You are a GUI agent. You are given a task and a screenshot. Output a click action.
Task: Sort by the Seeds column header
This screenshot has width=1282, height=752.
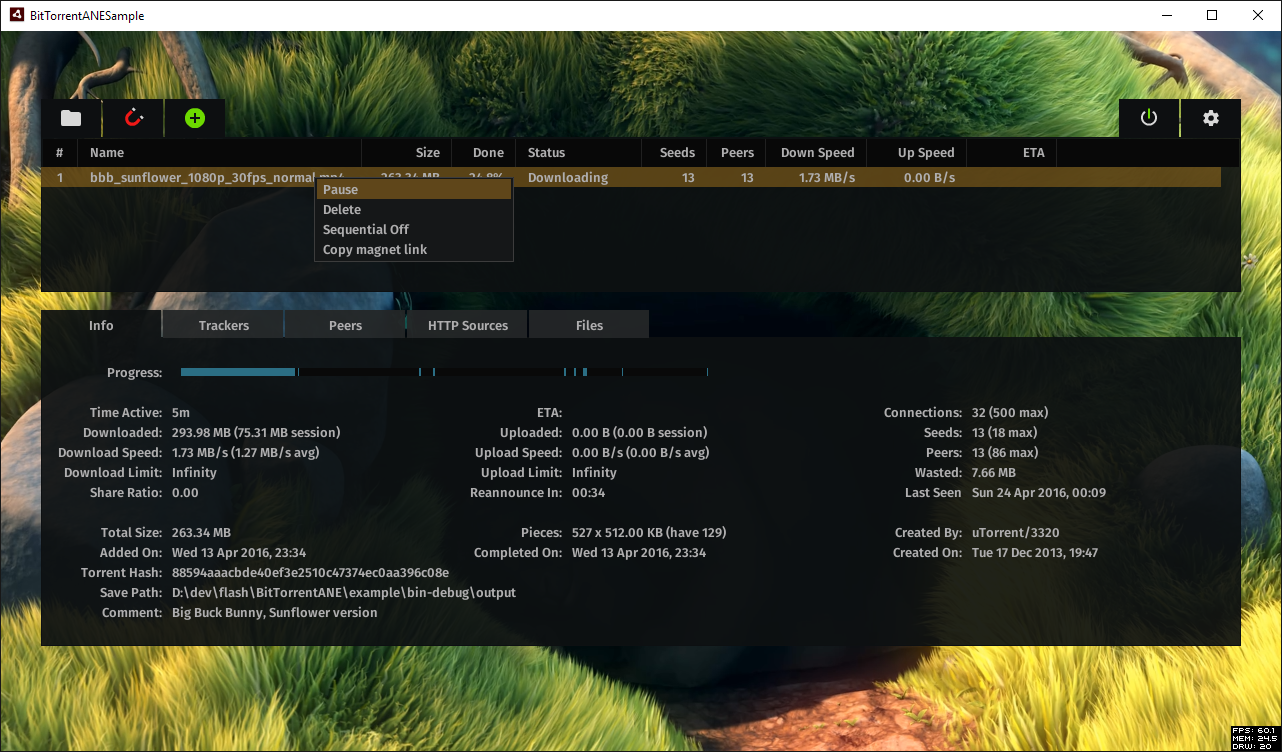(674, 153)
